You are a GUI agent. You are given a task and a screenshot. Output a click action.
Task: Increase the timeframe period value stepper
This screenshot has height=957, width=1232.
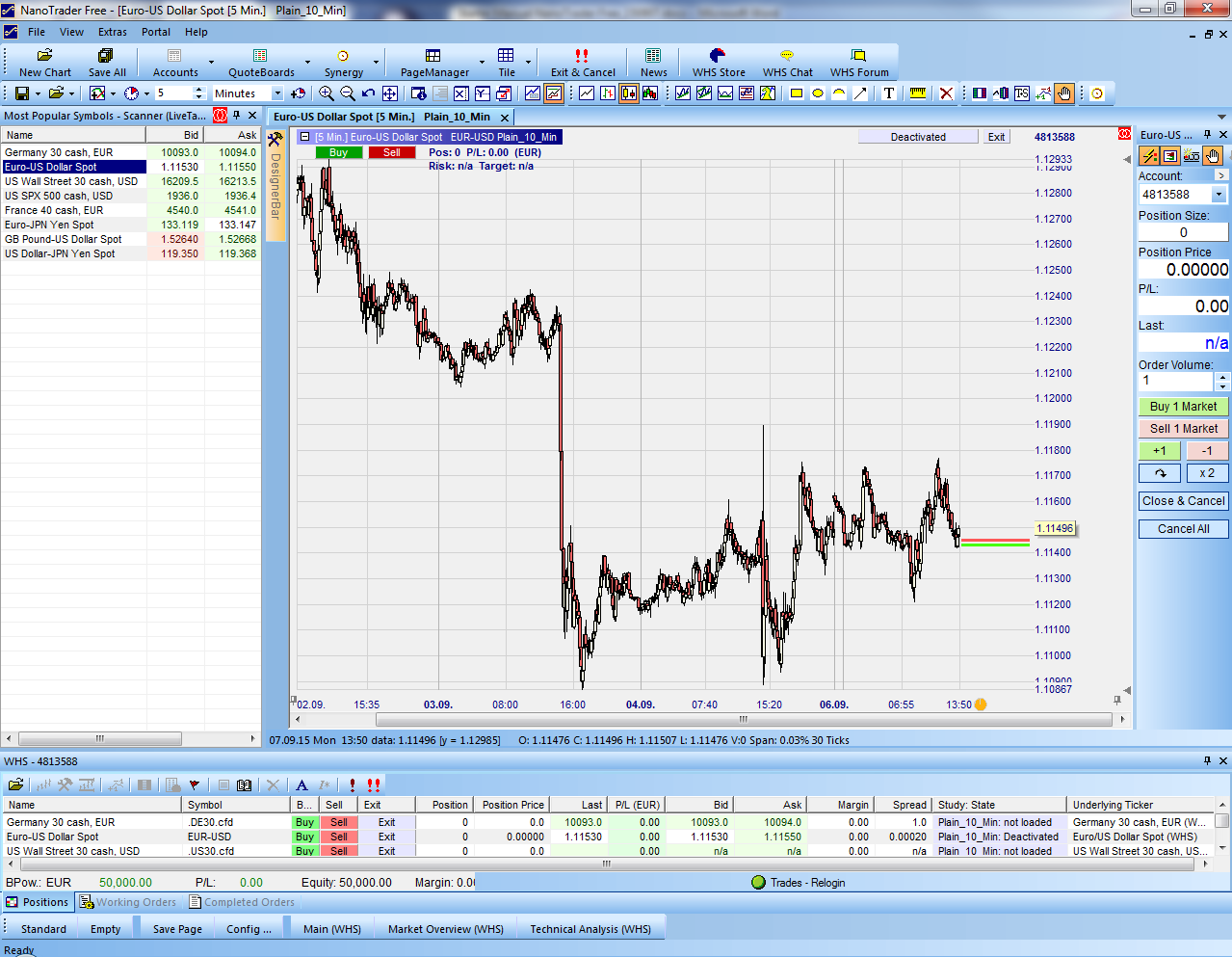(199, 90)
